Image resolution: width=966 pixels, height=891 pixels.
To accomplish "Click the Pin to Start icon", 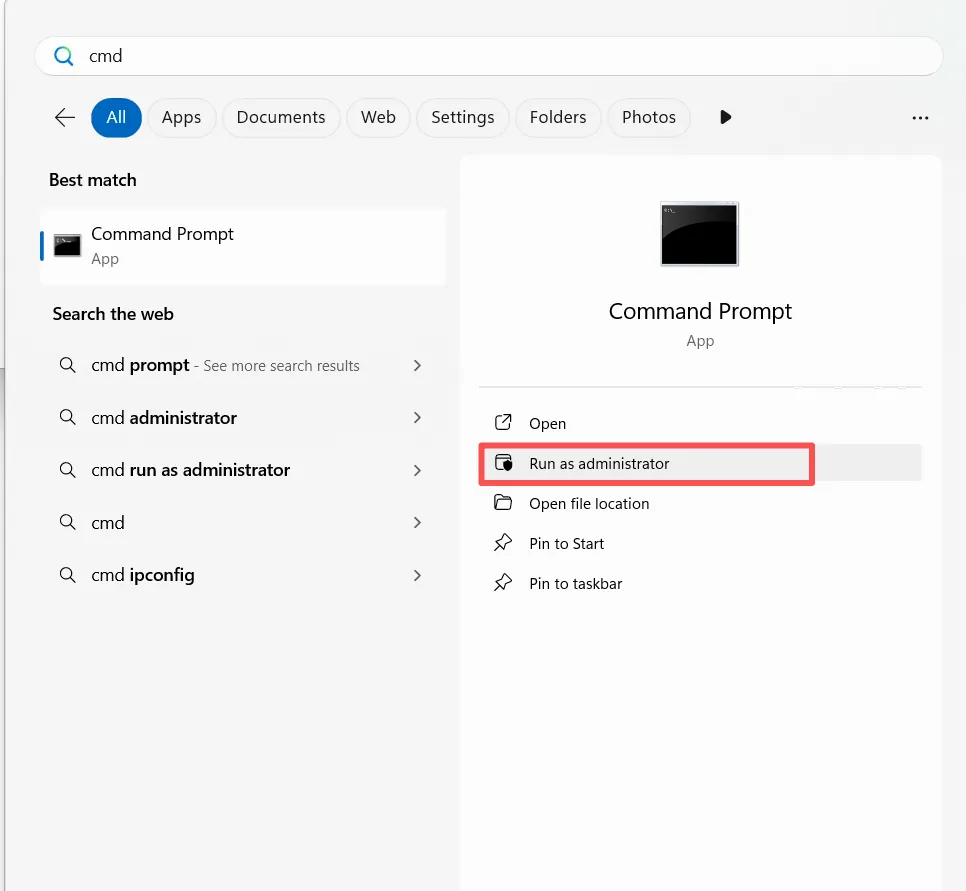I will point(503,543).
